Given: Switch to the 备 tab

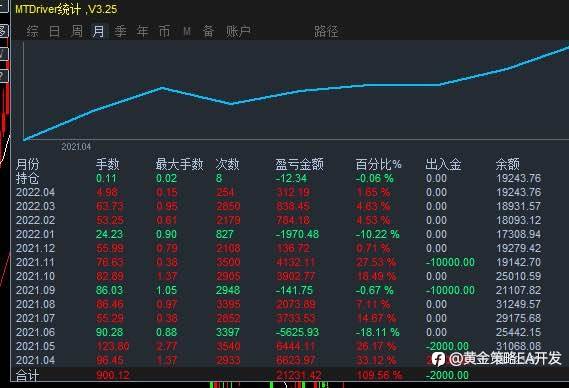Looking at the screenshot, I should pos(208,32).
